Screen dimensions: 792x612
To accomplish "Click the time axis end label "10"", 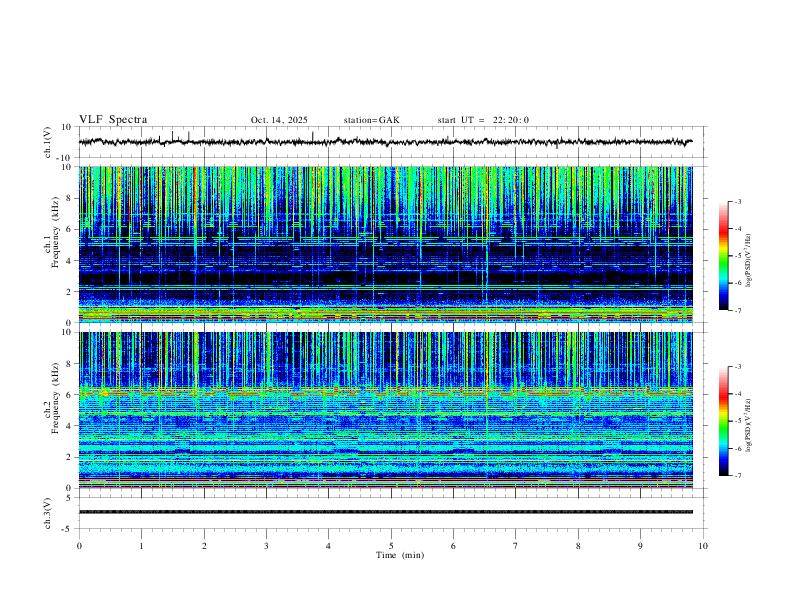I will [x=703, y=546].
